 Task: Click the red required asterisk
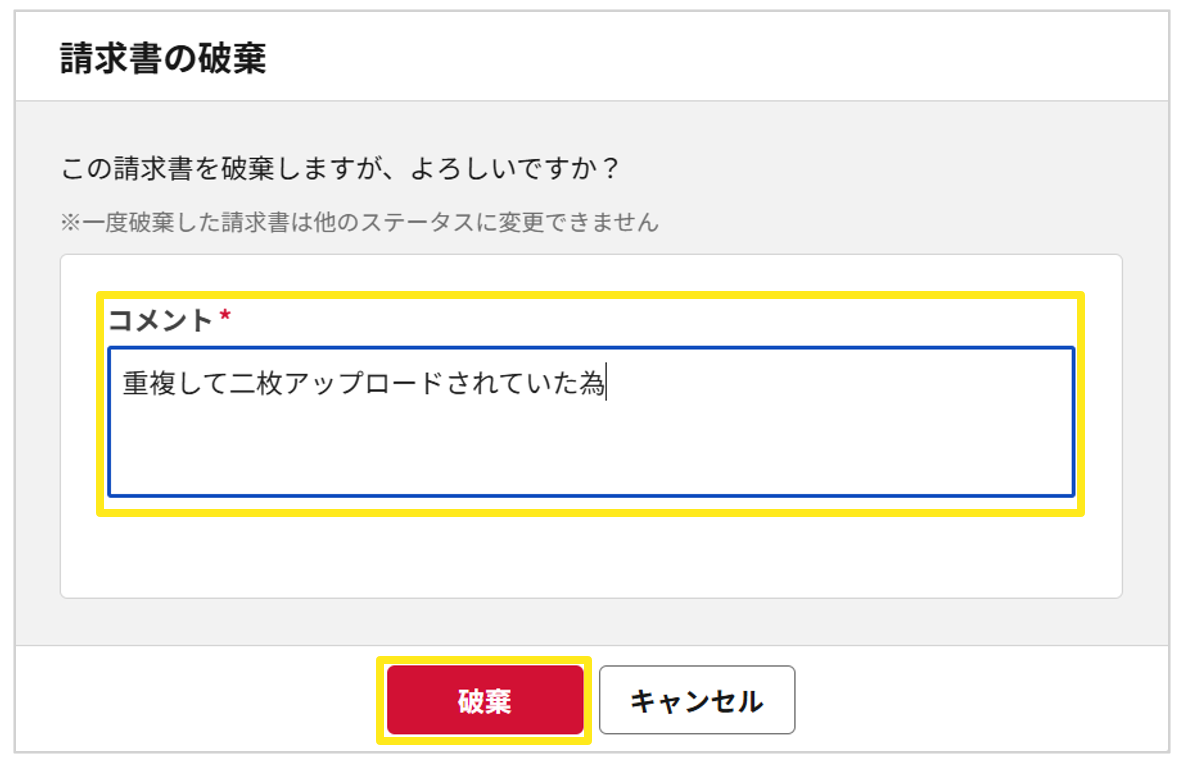225,318
